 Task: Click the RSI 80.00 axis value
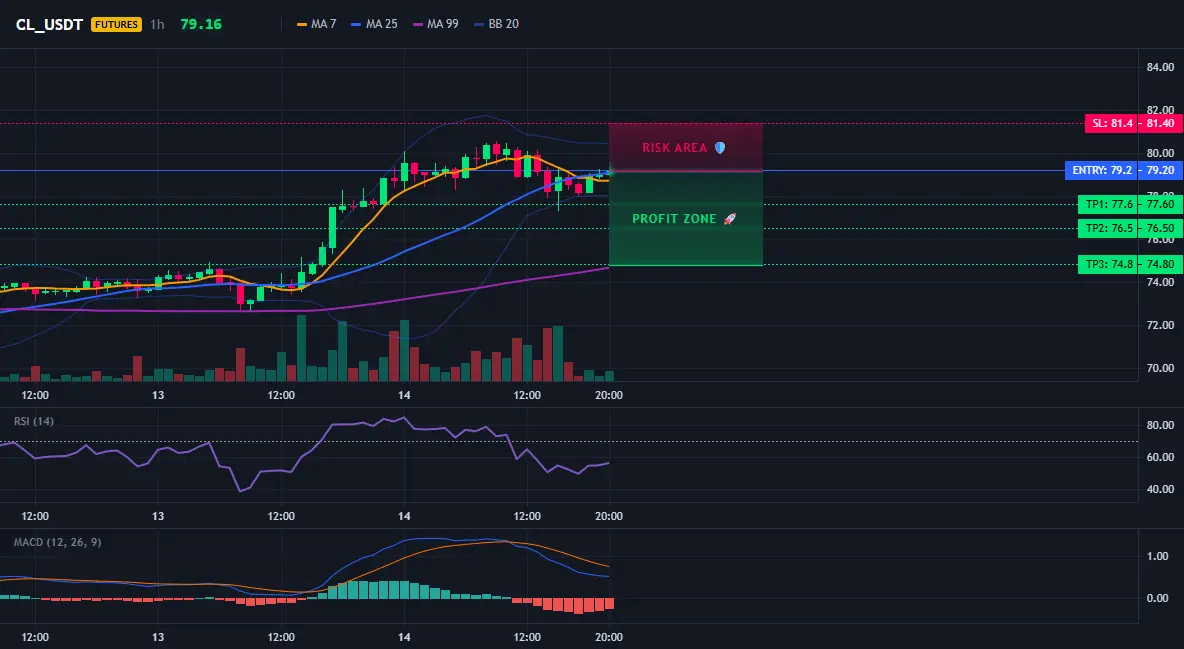1161,425
